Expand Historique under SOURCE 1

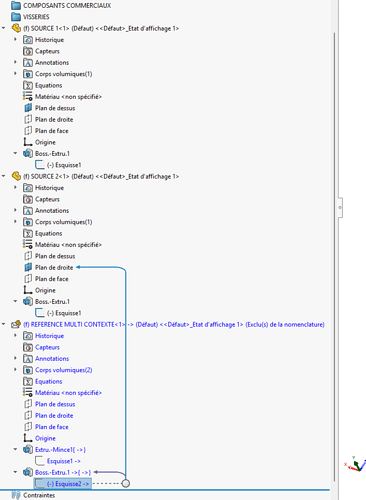point(15,39)
